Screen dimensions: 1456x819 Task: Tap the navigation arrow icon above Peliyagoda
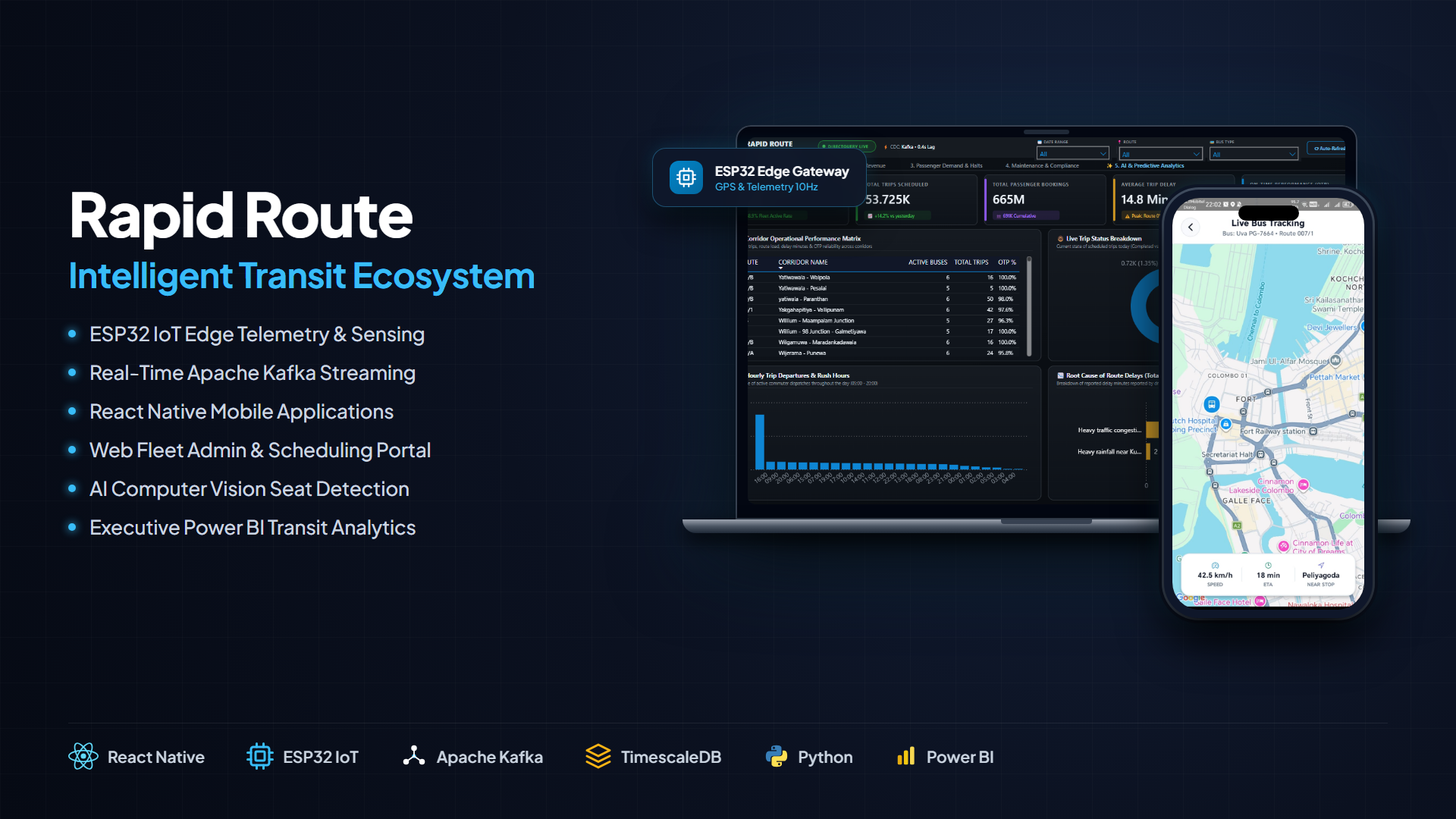[1321, 566]
